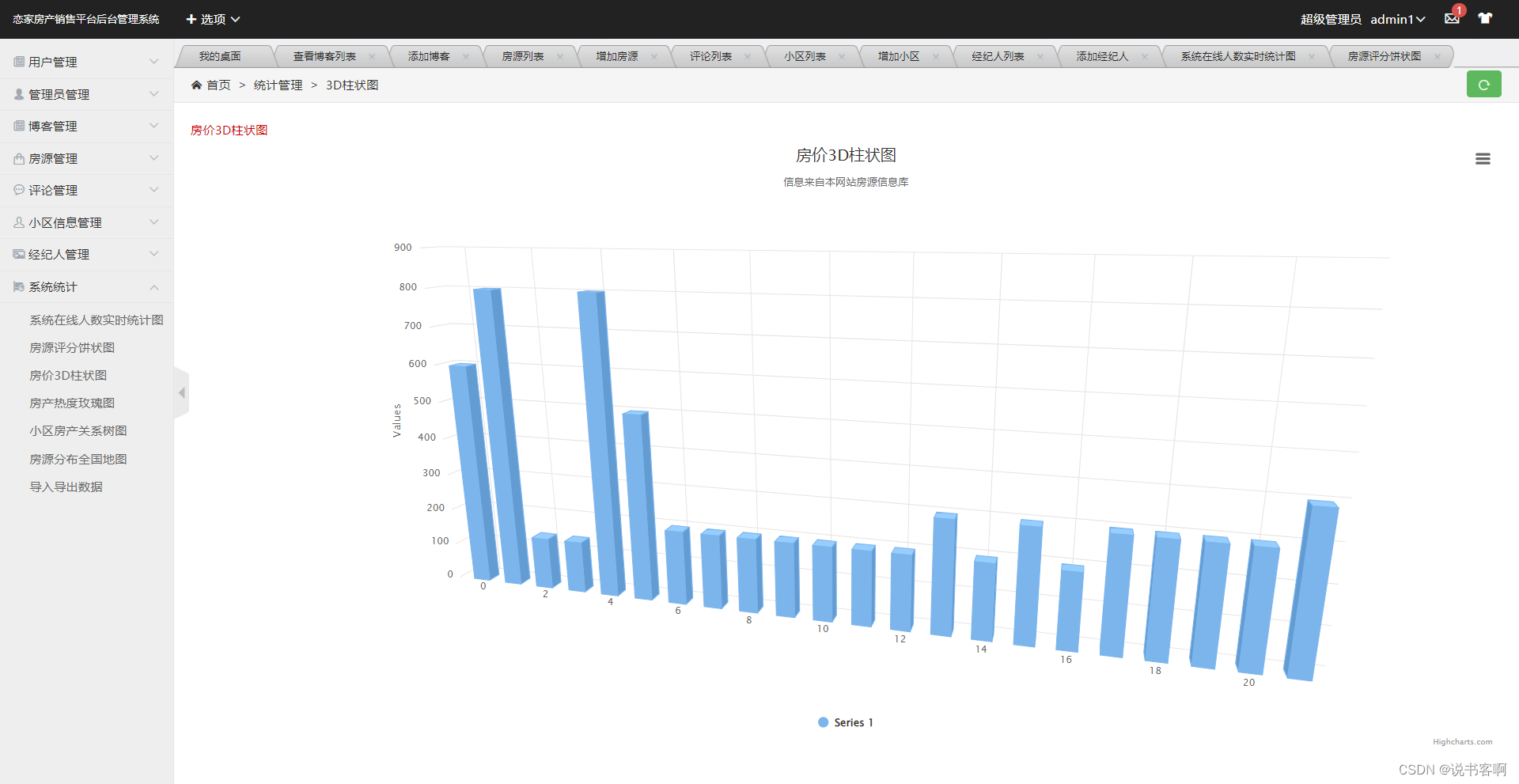This screenshot has width=1519, height=784.
Task: Click the 首页 breadcrumb link
Action: (x=218, y=85)
